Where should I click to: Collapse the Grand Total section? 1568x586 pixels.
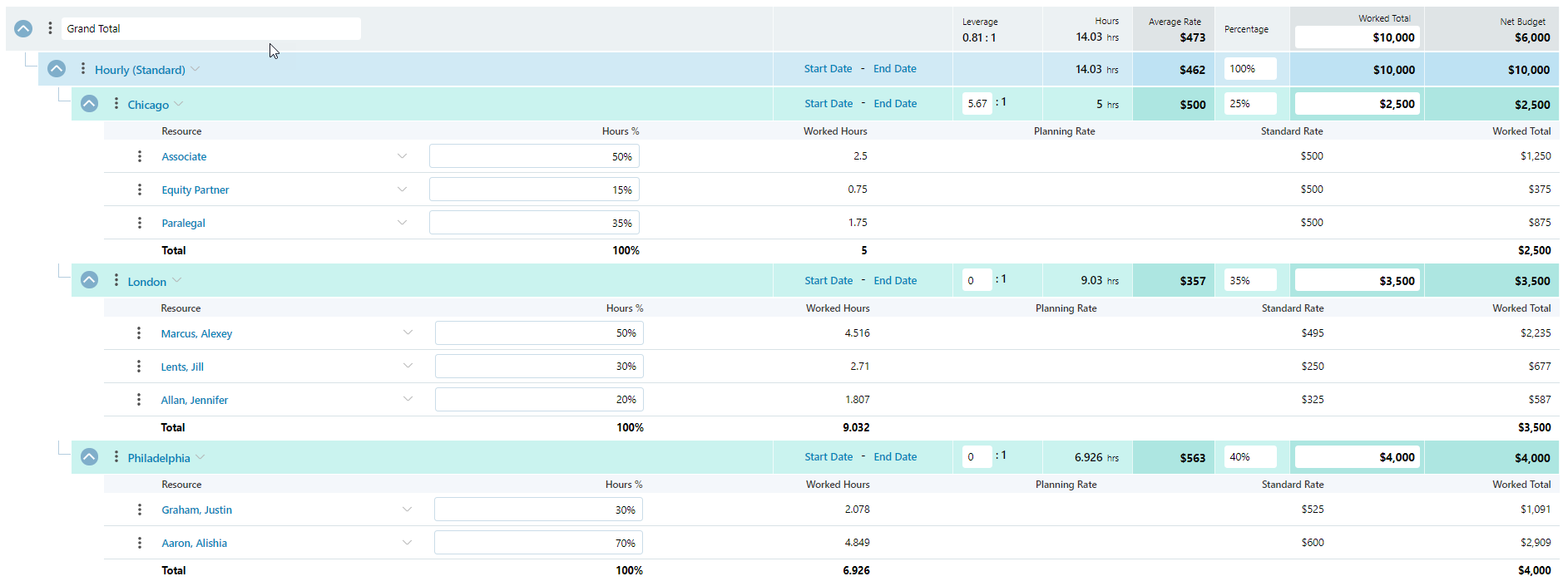tap(23, 28)
